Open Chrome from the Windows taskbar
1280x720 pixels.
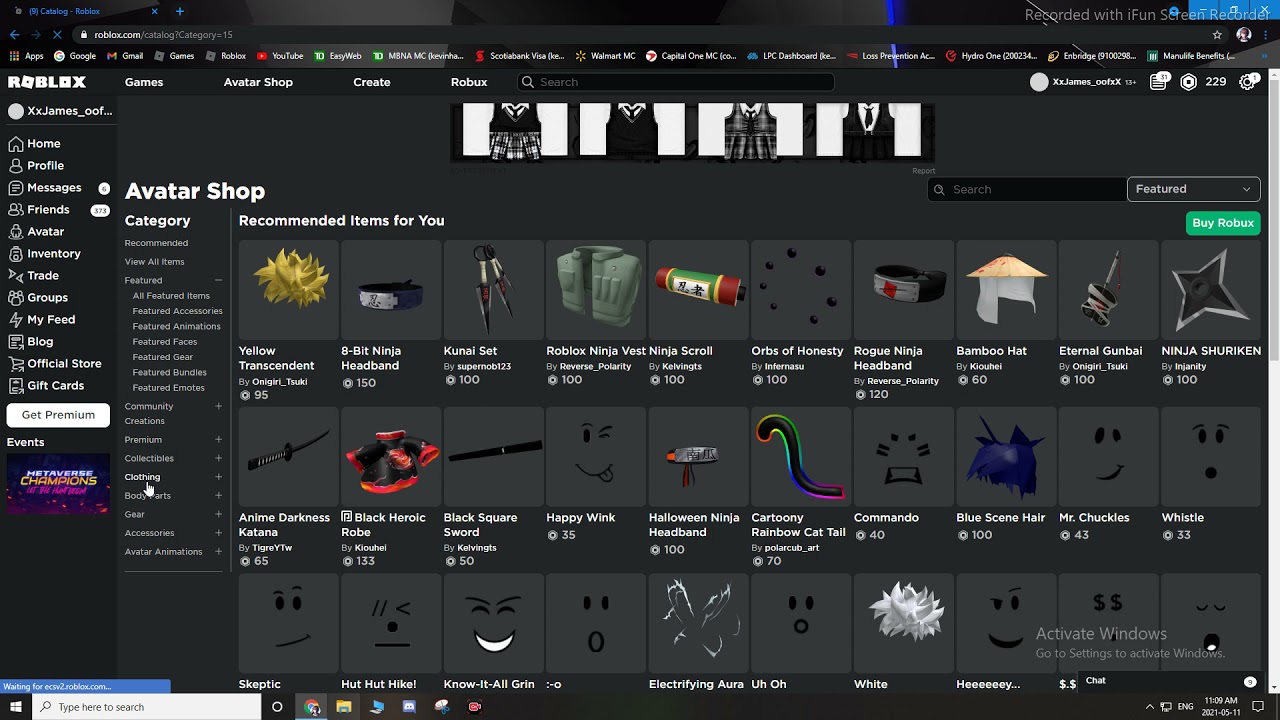(x=312, y=707)
